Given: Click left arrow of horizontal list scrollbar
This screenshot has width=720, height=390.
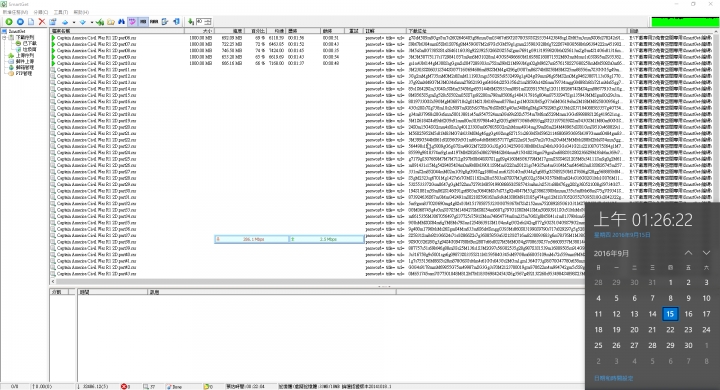Looking at the screenshot, I should pyautogui.click(x=53, y=281).
